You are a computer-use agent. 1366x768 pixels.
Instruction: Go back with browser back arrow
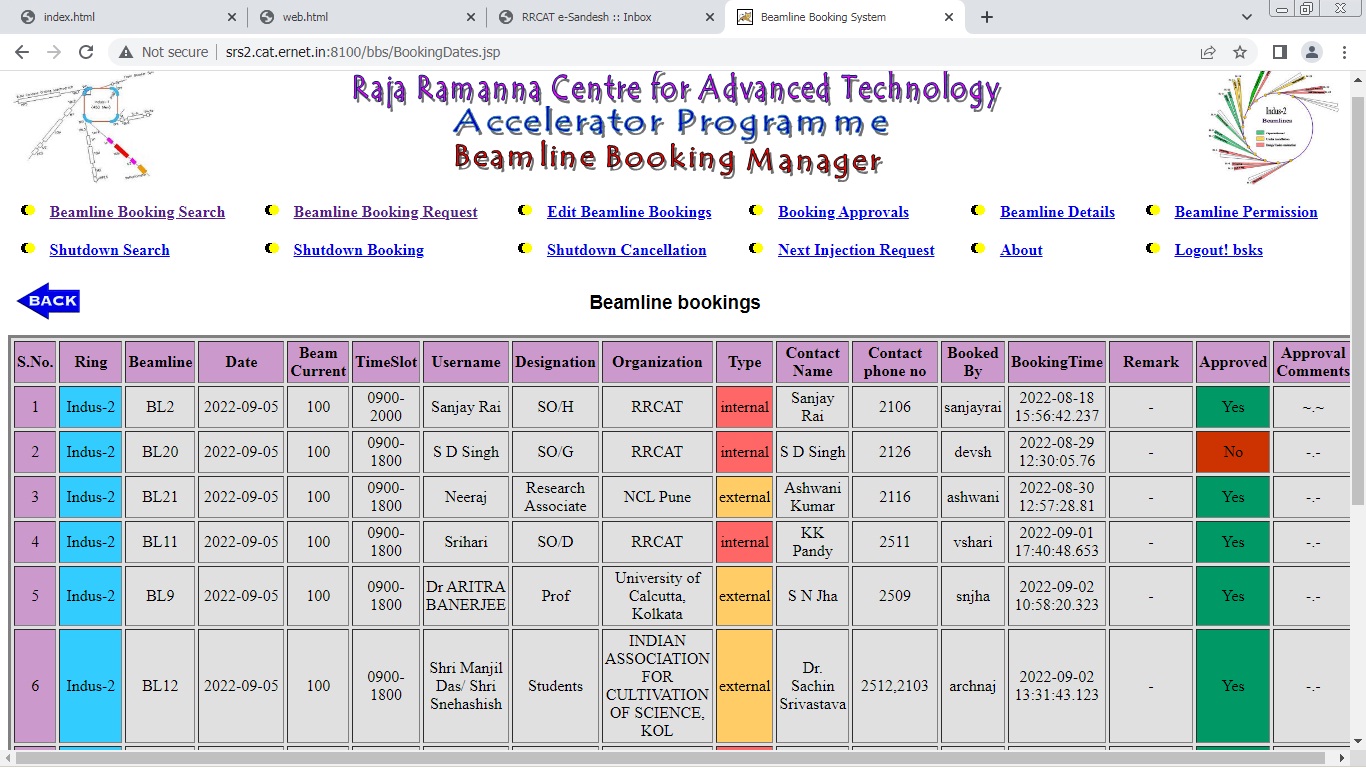pos(22,52)
